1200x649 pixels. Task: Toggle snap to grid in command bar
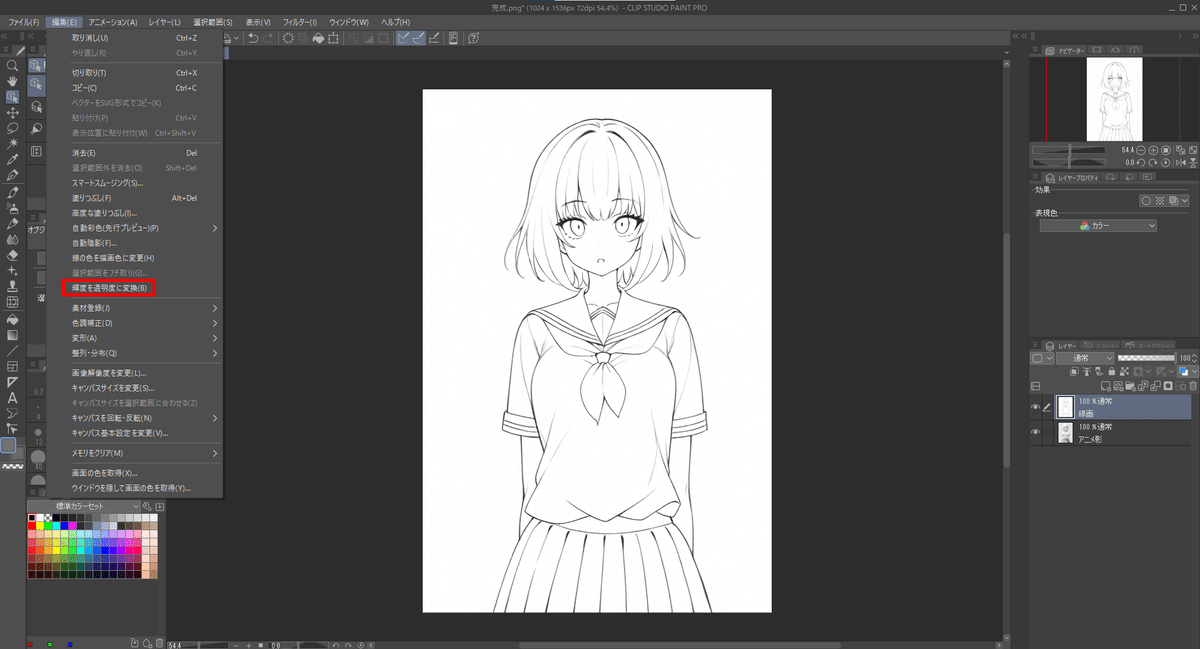434,38
